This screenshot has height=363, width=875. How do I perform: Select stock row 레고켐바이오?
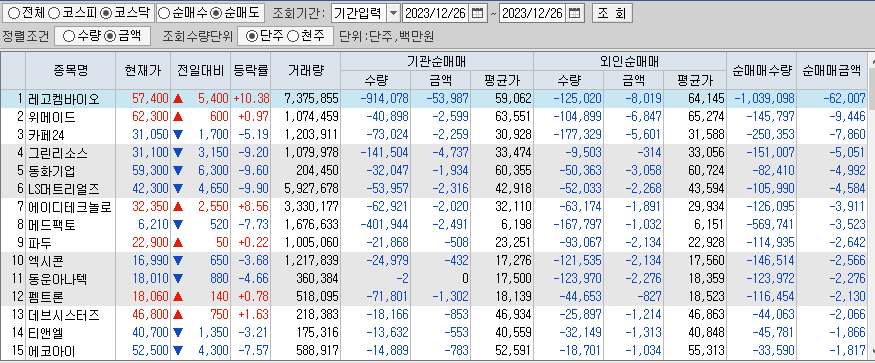(x=433, y=99)
